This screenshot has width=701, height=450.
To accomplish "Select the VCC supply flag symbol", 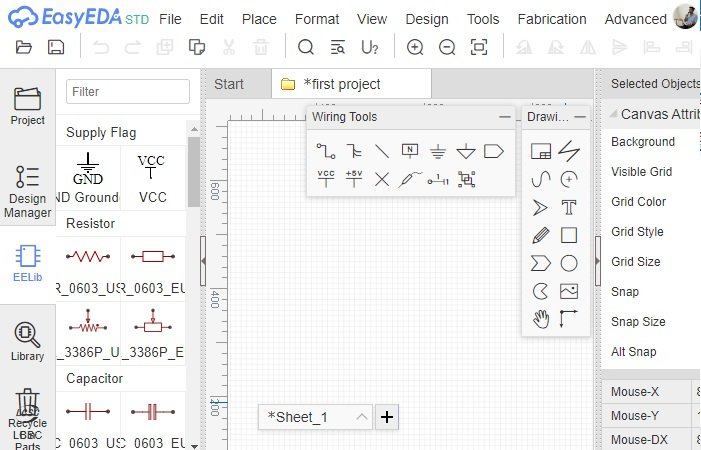I will coord(153,178).
